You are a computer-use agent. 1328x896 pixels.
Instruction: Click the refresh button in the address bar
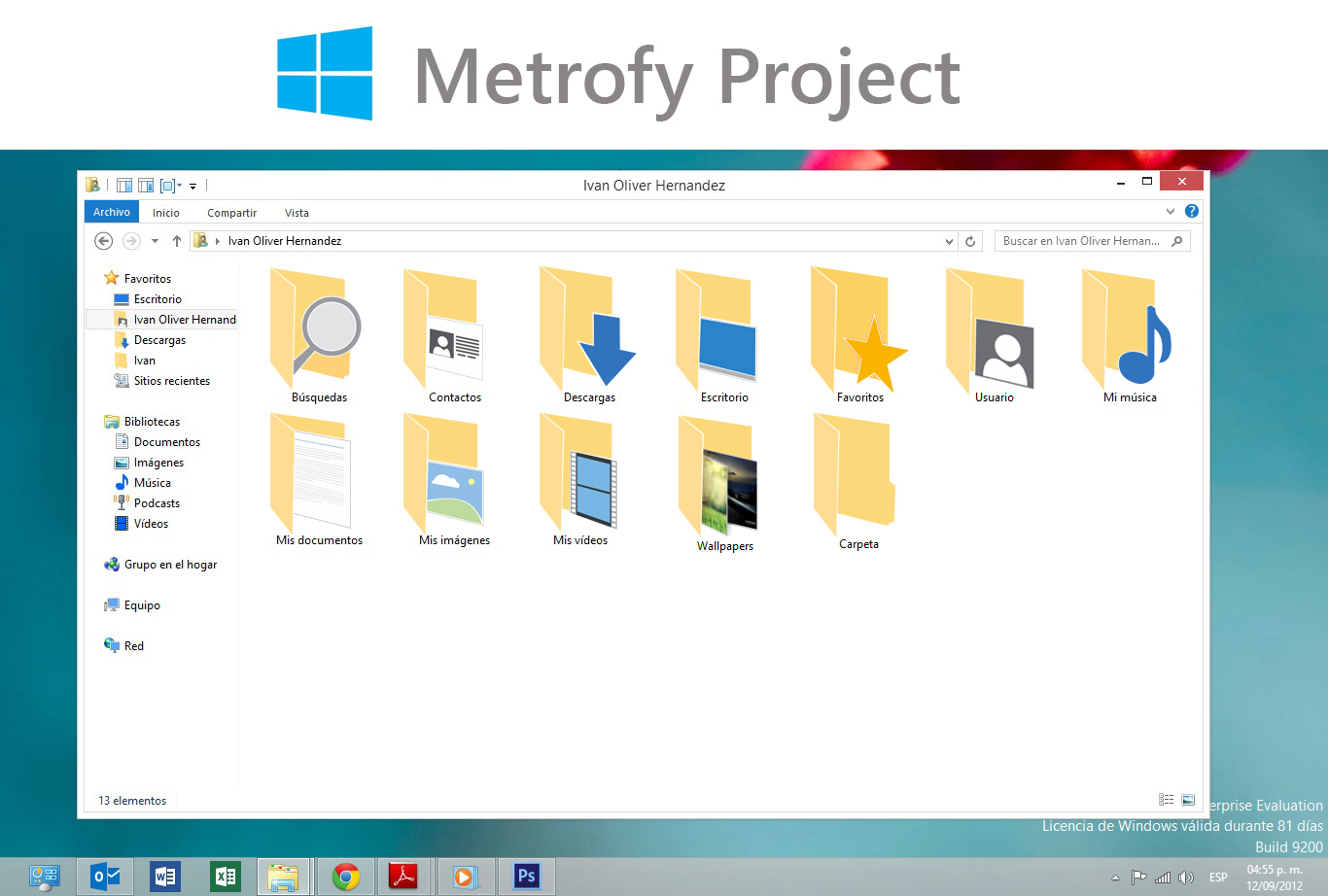click(x=970, y=240)
